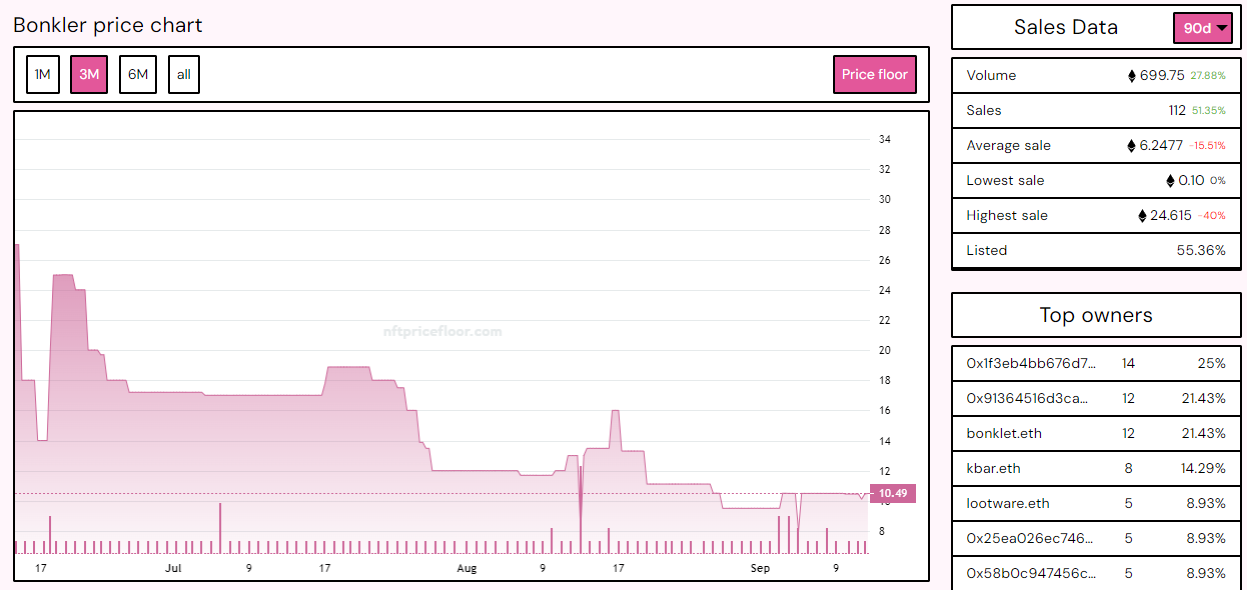
Task: Click the 14.29% share for kbar.eth
Action: (1204, 468)
